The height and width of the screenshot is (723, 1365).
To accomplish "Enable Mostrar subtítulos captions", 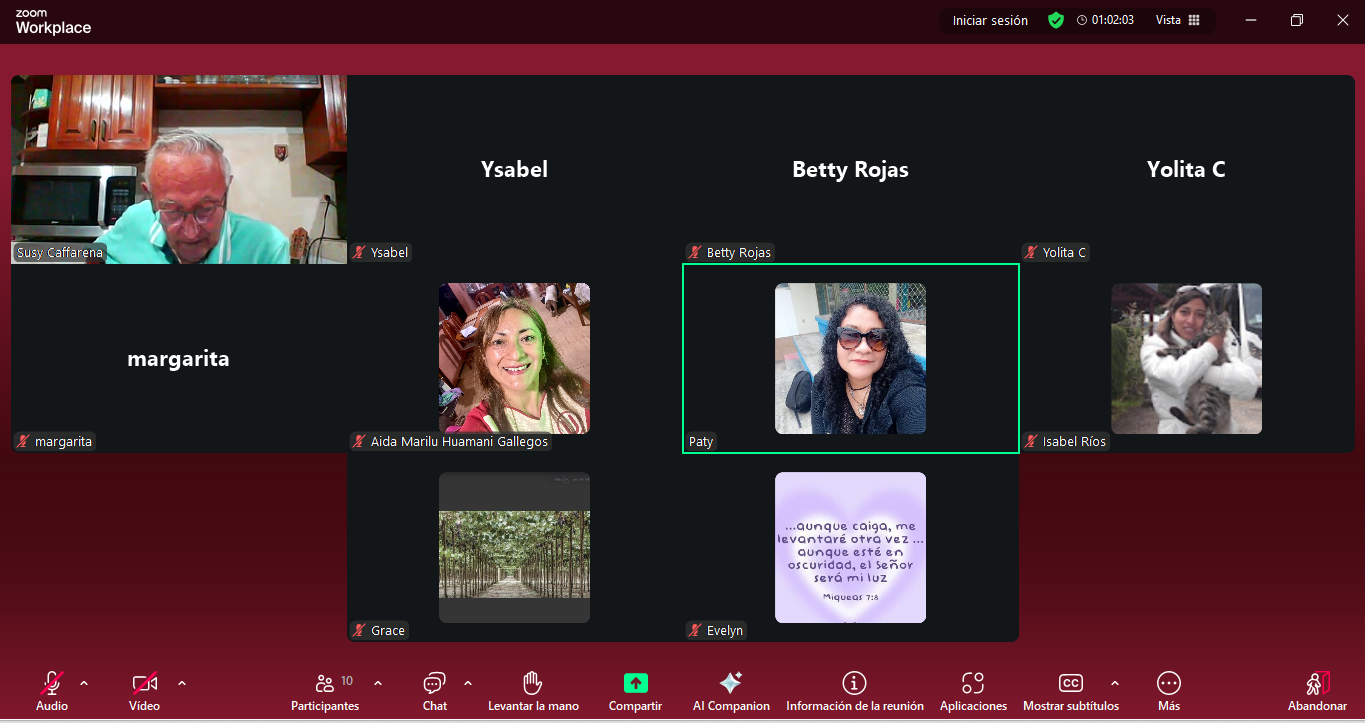I will coord(1071,691).
